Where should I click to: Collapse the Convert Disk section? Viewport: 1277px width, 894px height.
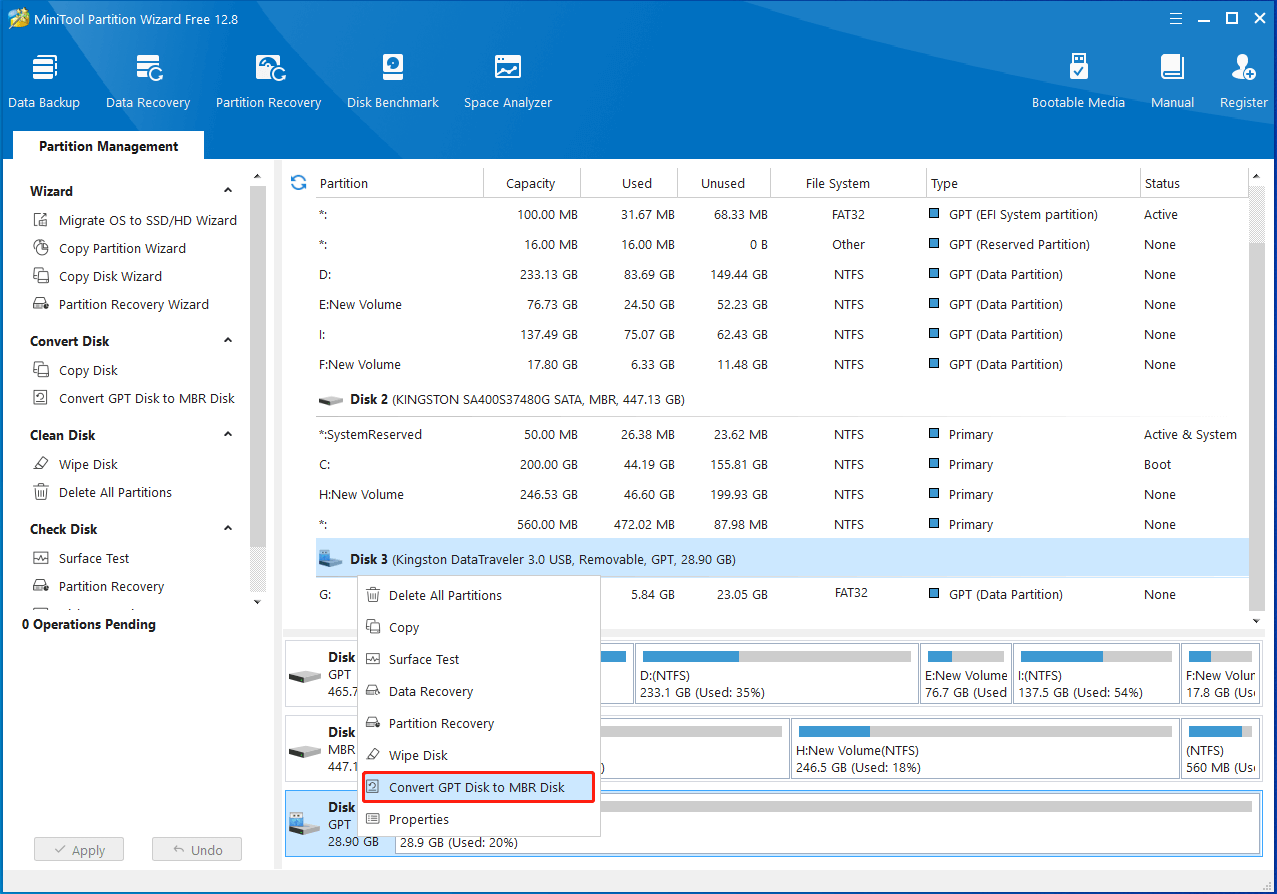click(228, 341)
